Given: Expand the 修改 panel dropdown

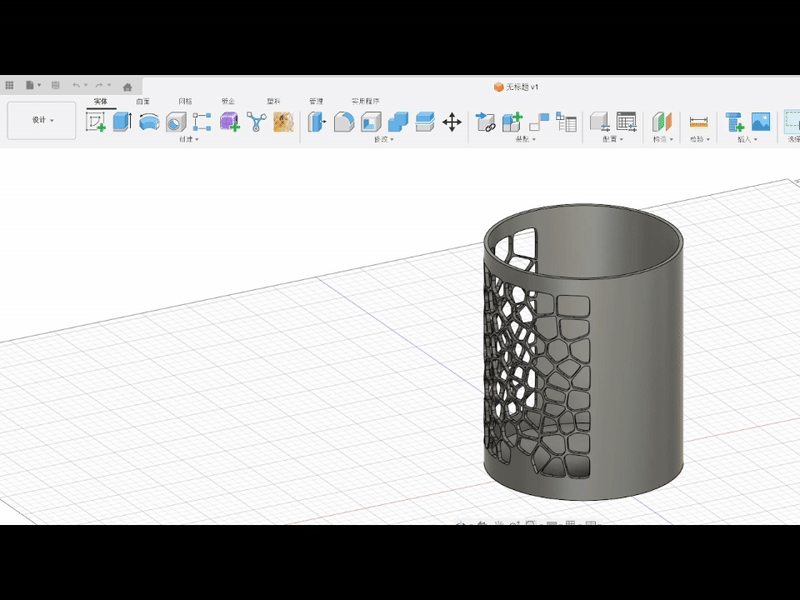Looking at the screenshot, I should pyautogui.click(x=384, y=139).
